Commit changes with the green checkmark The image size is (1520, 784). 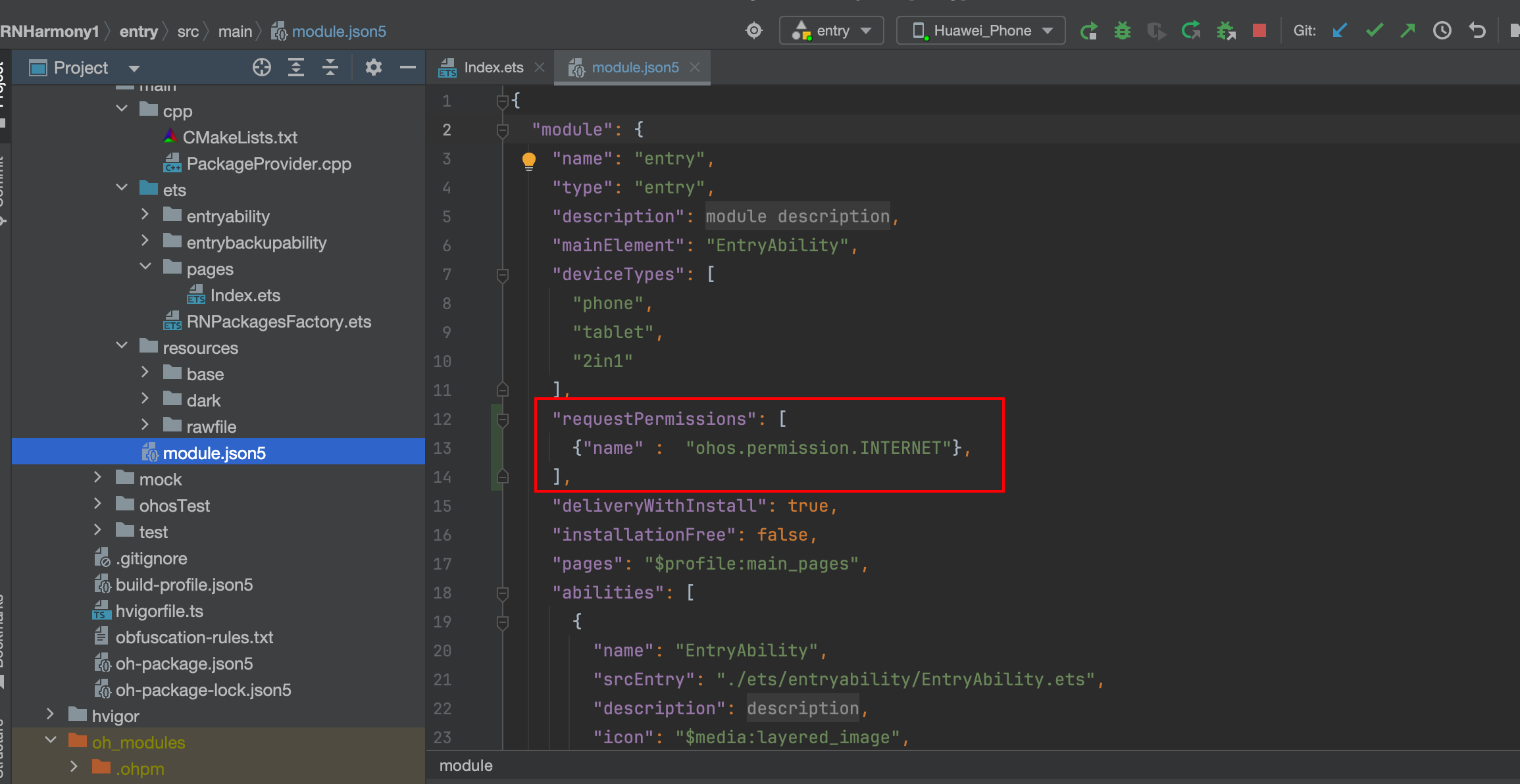(1375, 31)
